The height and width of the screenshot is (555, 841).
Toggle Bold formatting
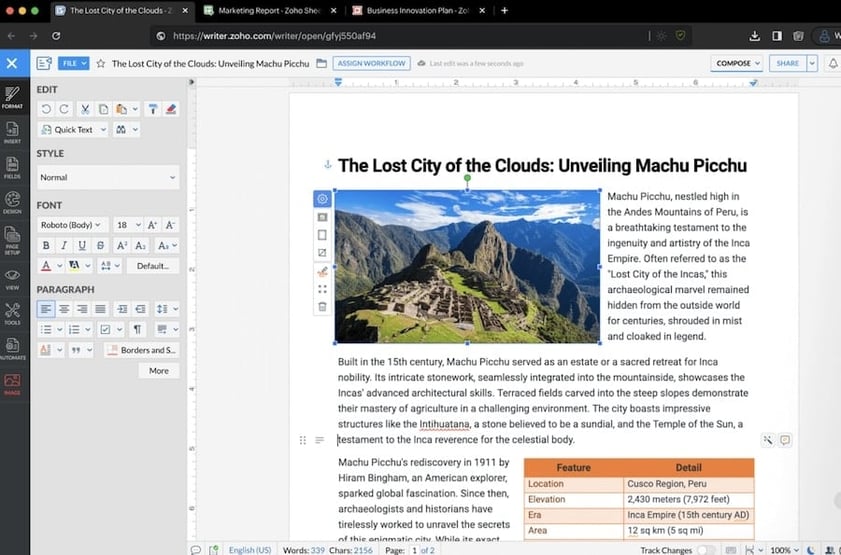(46, 246)
